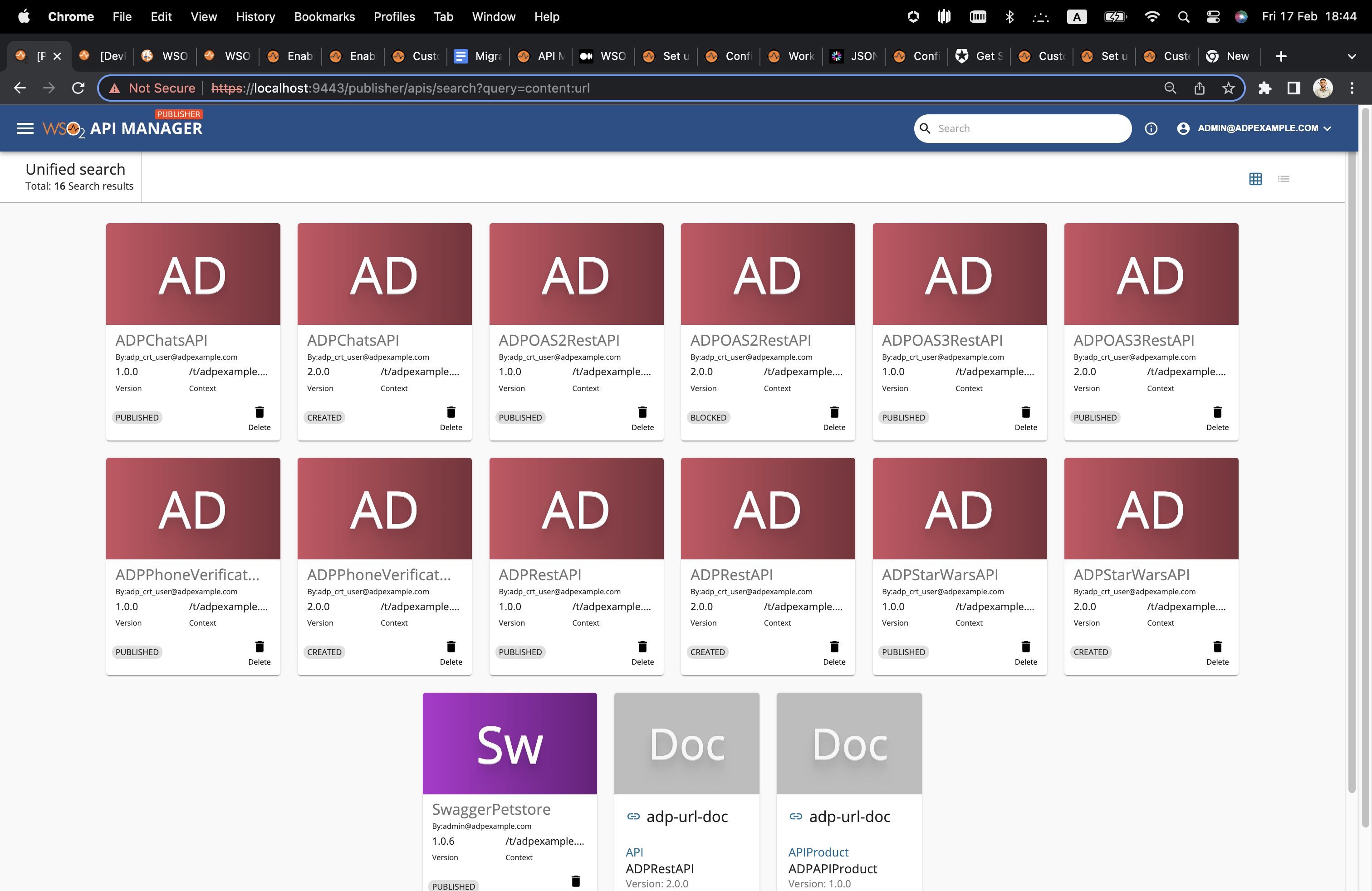
Task: Open the Chrome extensions puzzle icon
Action: 1264,88
